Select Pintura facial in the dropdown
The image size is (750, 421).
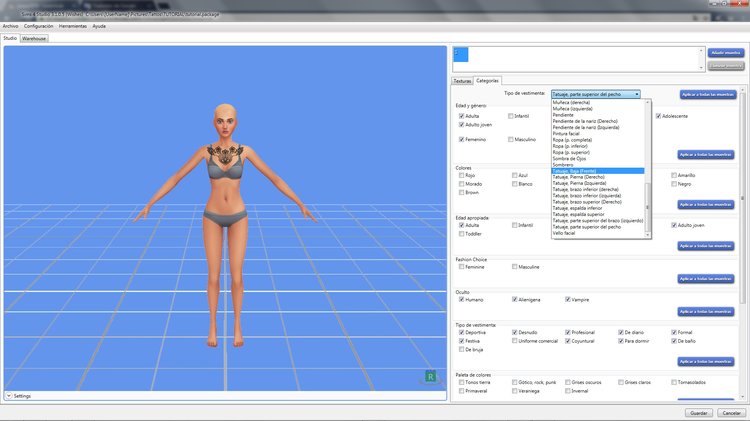pyautogui.click(x=566, y=133)
